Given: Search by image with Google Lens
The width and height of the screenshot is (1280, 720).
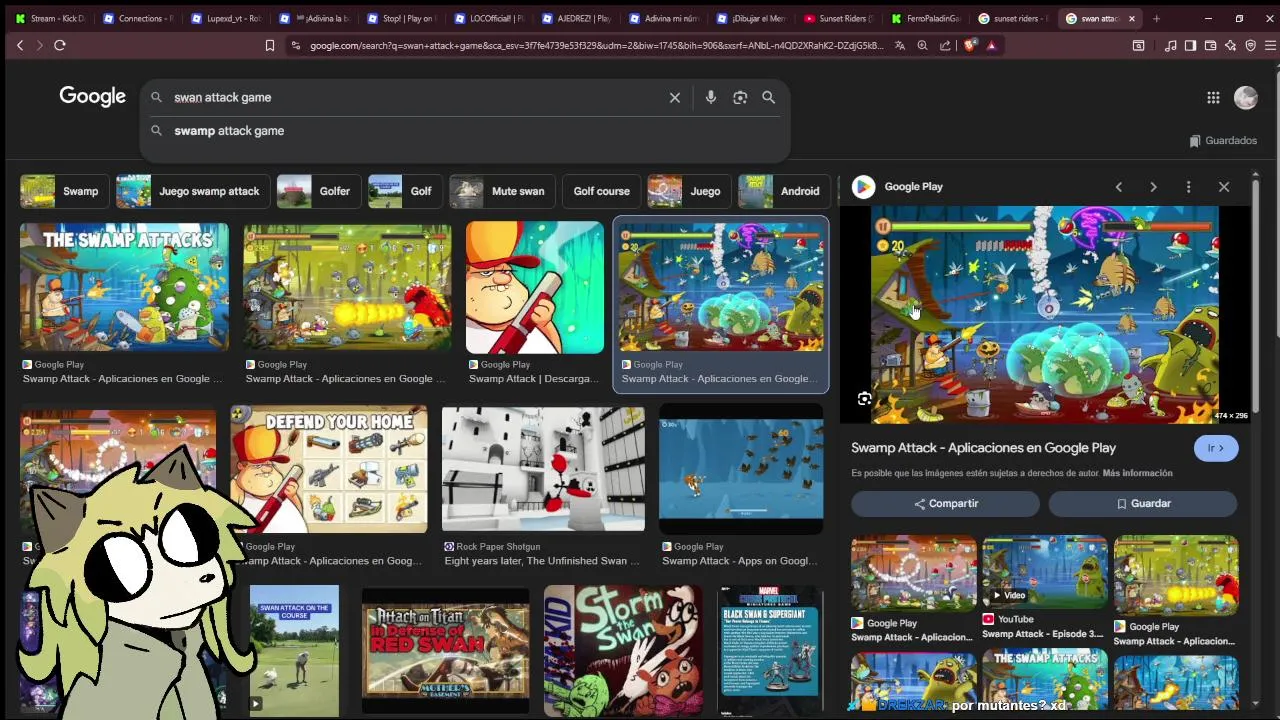Looking at the screenshot, I should coord(740,97).
